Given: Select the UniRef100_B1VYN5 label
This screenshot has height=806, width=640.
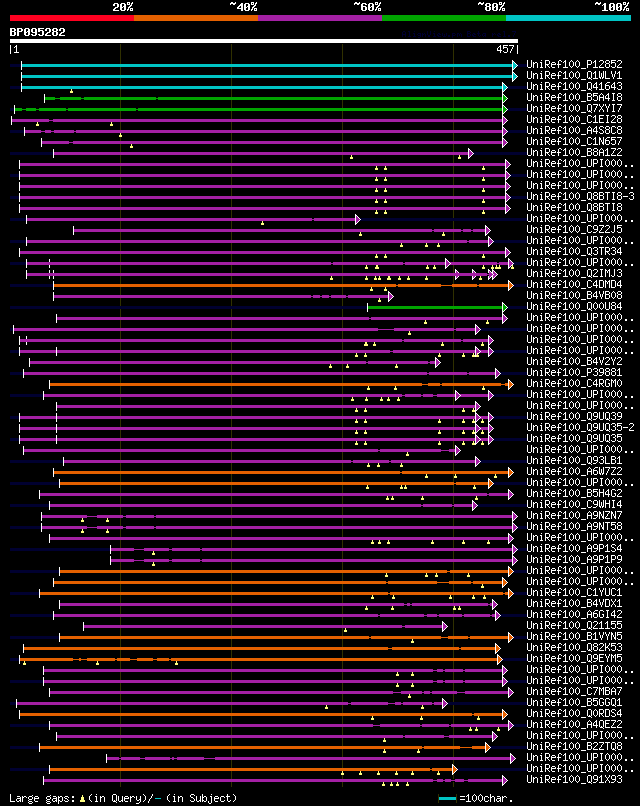Looking at the screenshot, I should pyautogui.click(x=574, y=636).
